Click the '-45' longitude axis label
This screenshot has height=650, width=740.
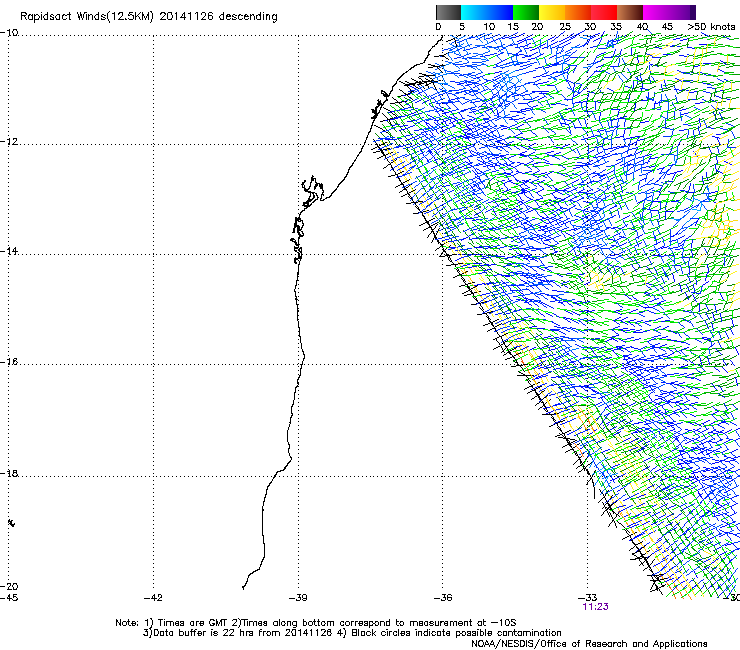9,598
